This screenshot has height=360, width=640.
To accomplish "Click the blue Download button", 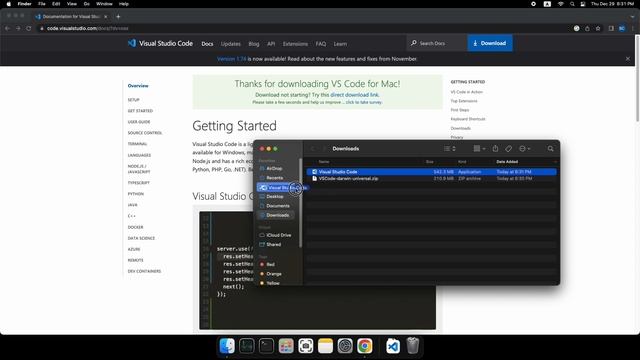I will point(490,43).
